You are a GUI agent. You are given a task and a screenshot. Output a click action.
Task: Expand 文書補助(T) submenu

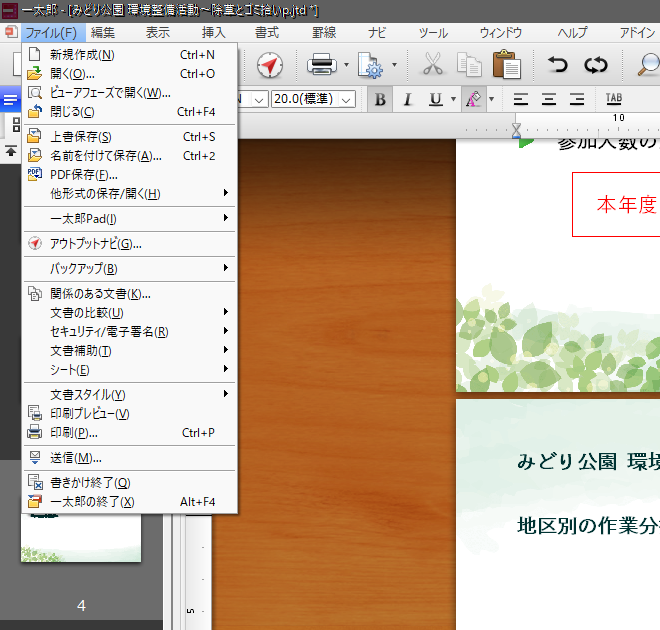click(130, 351)
